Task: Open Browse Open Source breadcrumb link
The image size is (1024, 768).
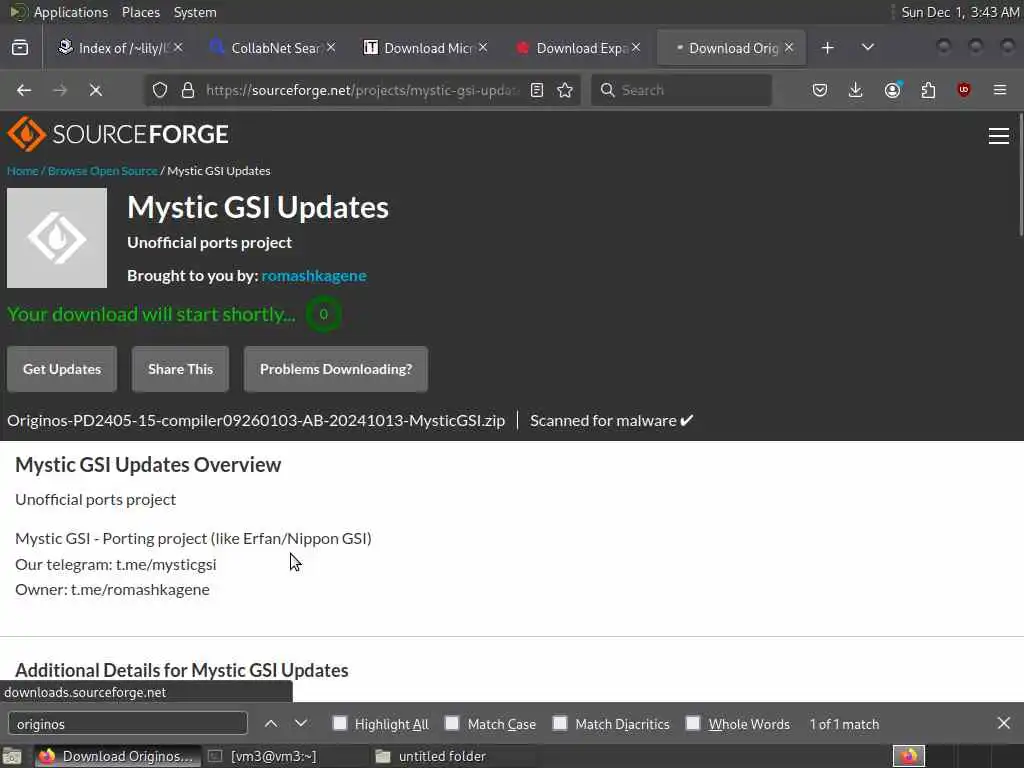Action: [103, 171]
